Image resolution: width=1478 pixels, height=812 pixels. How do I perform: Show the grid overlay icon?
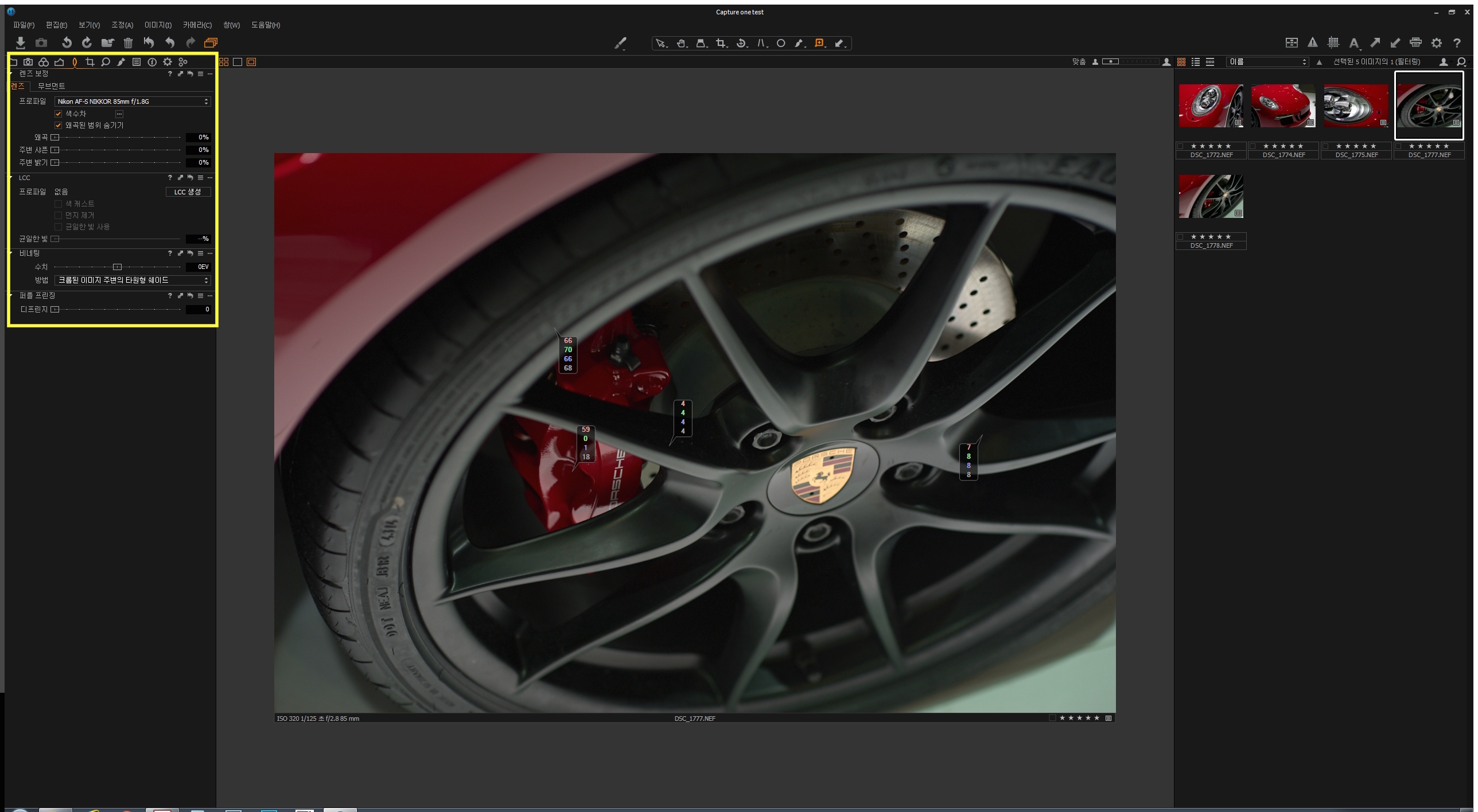coord(1333,42)
